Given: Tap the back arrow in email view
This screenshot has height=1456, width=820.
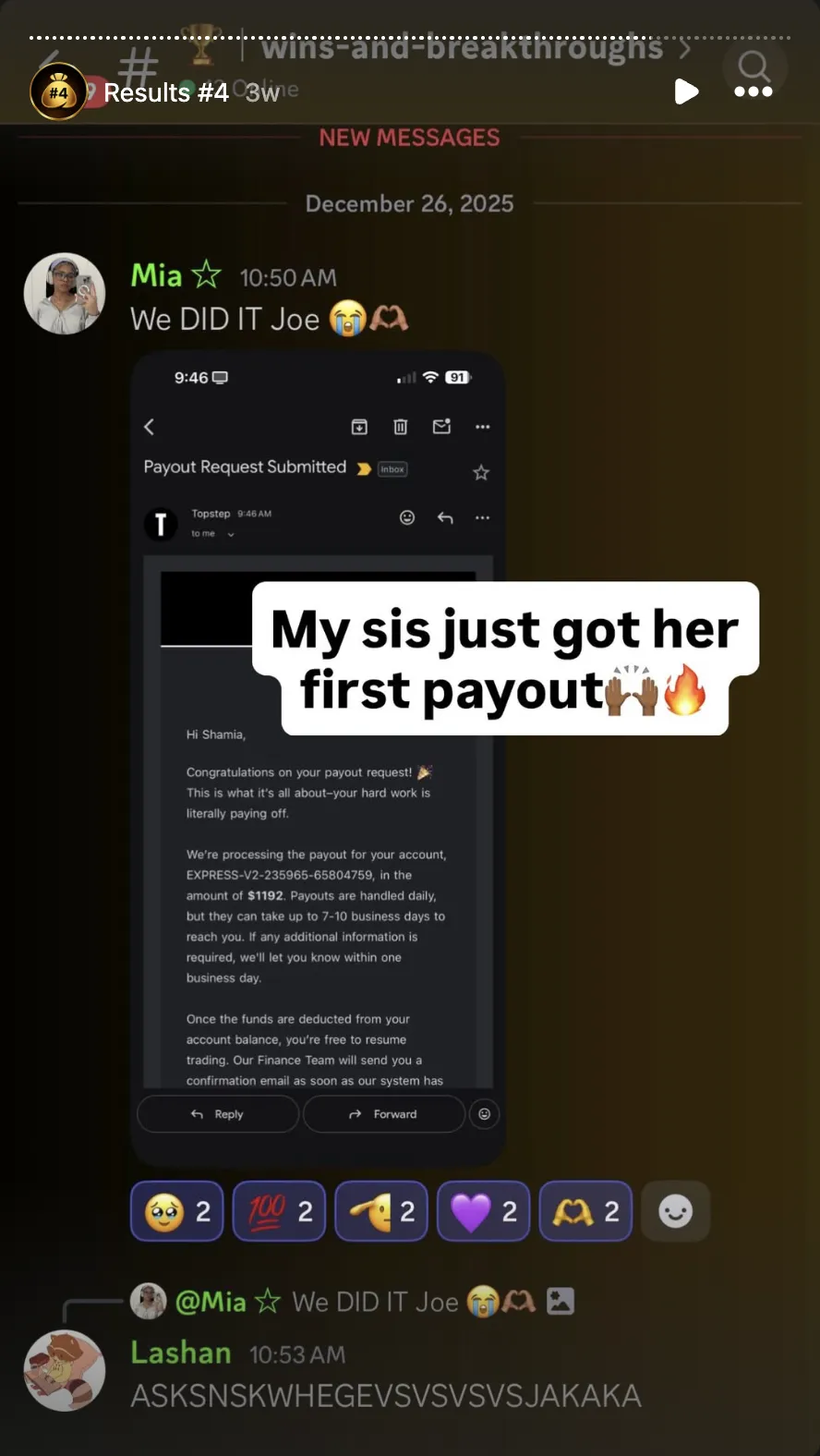Looking at the screenshot, I should (150, 427).
